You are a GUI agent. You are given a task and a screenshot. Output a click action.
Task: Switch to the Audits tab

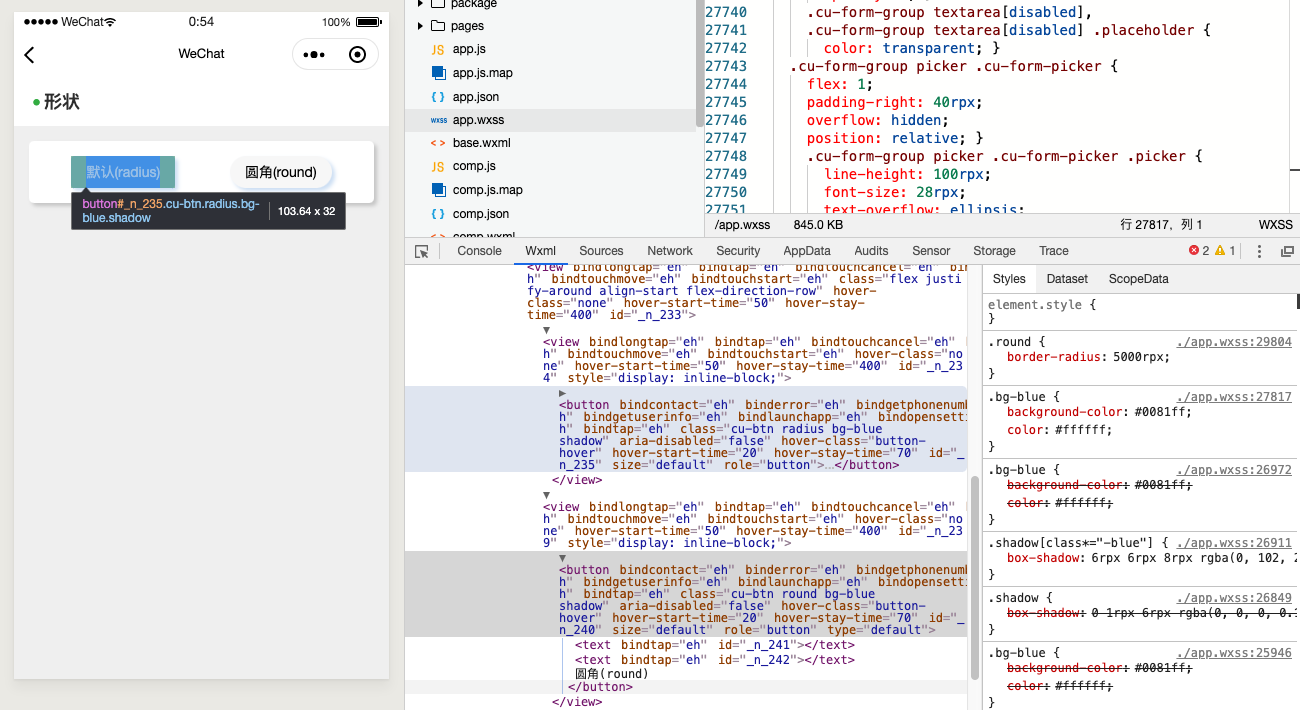click(x=871, y=251)
